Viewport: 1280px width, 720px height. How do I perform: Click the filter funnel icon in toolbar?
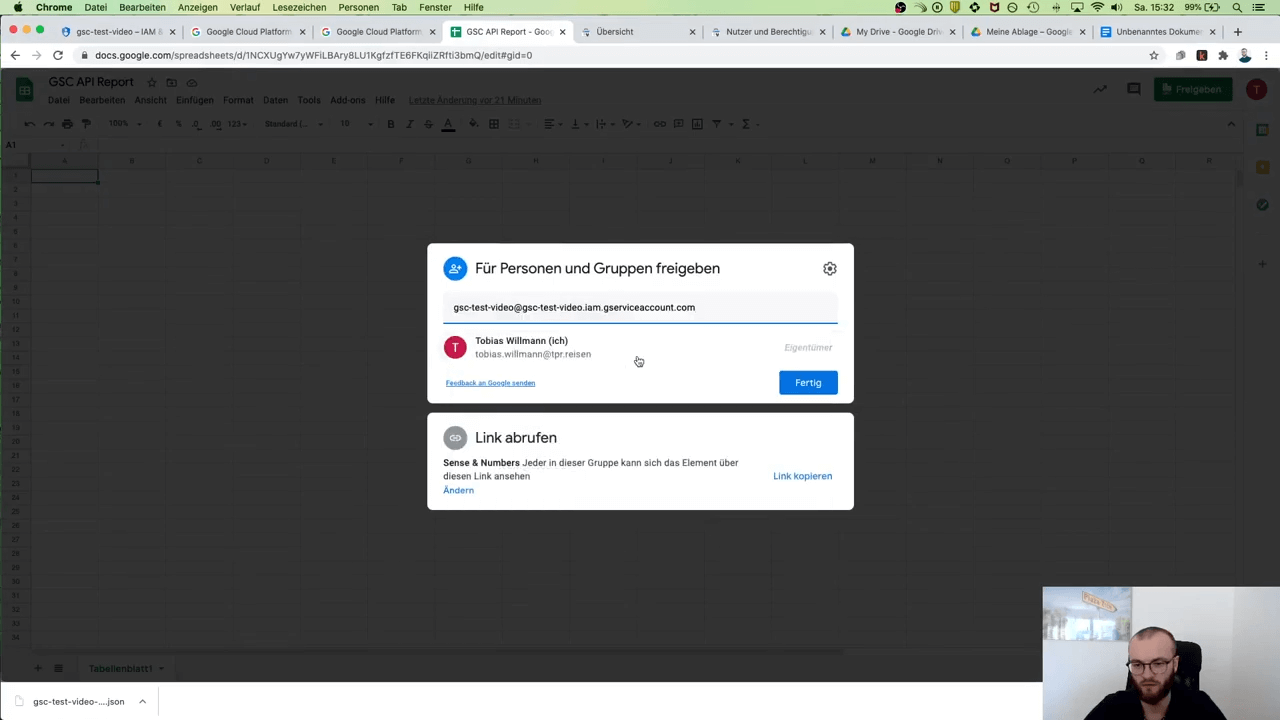tap(716, 124)
